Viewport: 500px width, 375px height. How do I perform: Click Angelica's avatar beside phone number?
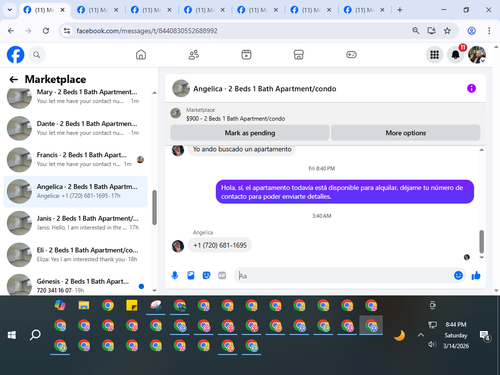178,246
